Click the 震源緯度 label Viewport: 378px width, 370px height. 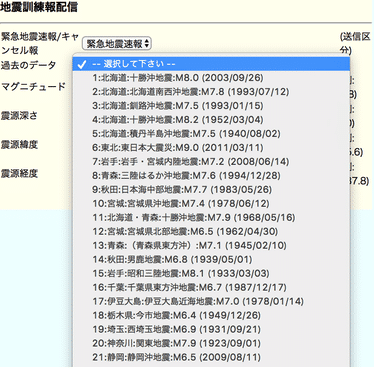point(19,145)
